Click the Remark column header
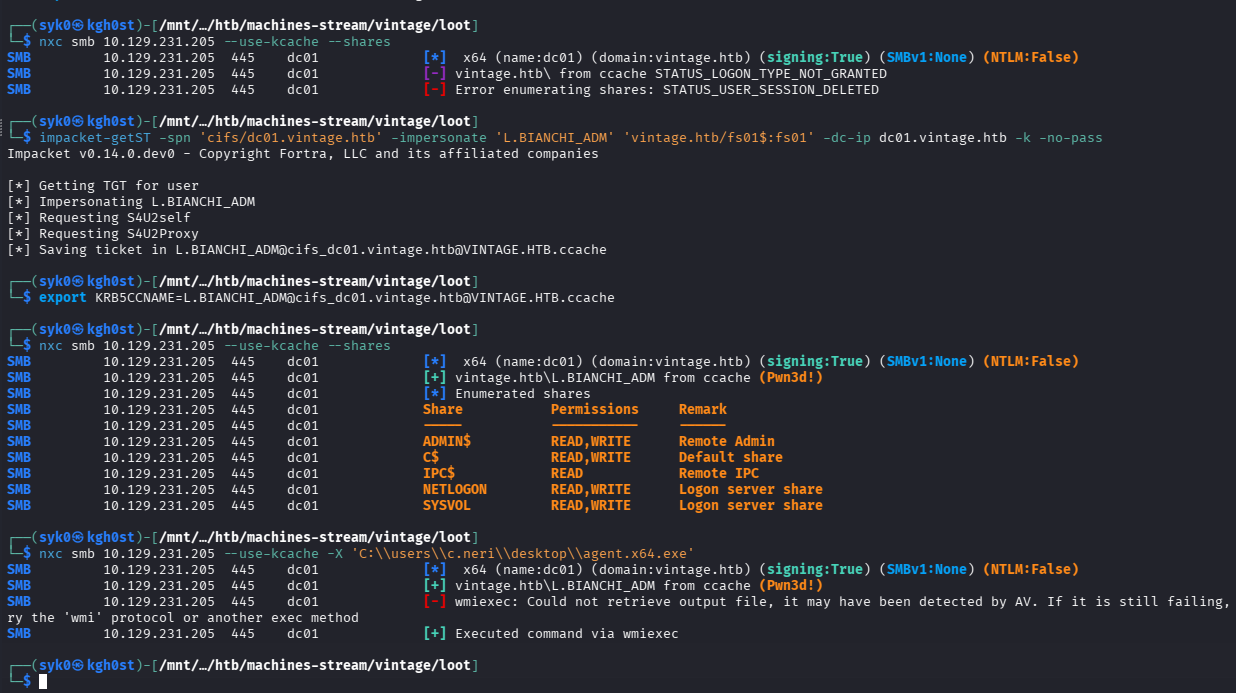Screen dimensions: 1236x693 pyautogui.click(x=703, y=409)
